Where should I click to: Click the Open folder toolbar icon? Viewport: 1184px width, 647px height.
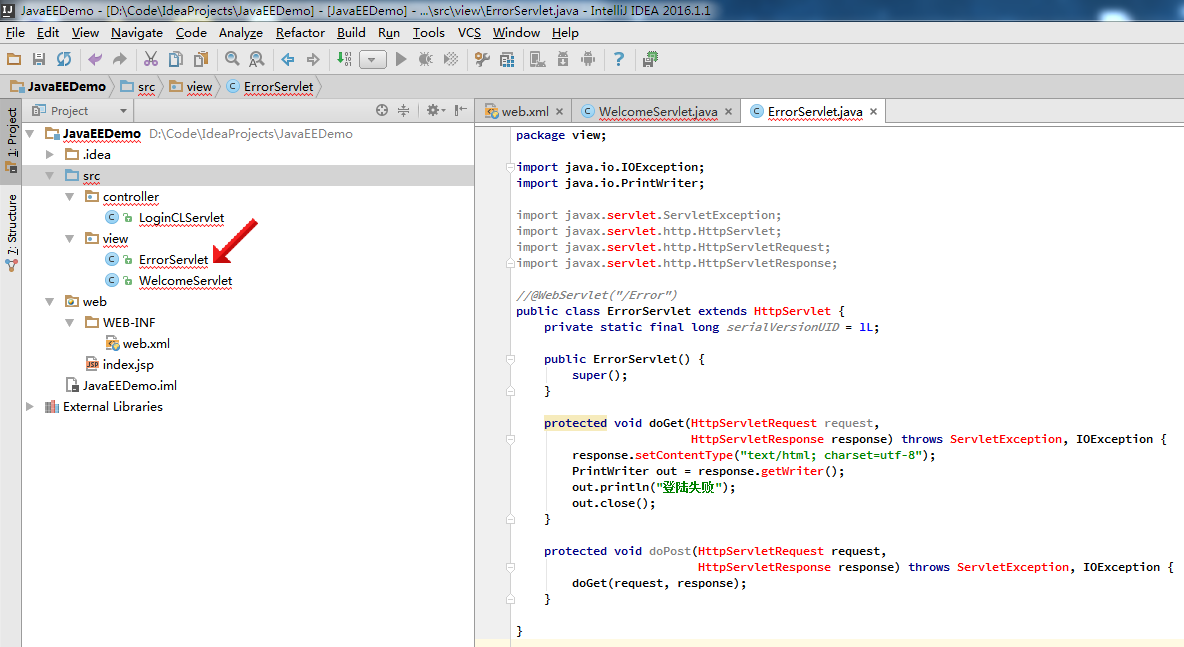coord(14,59)
